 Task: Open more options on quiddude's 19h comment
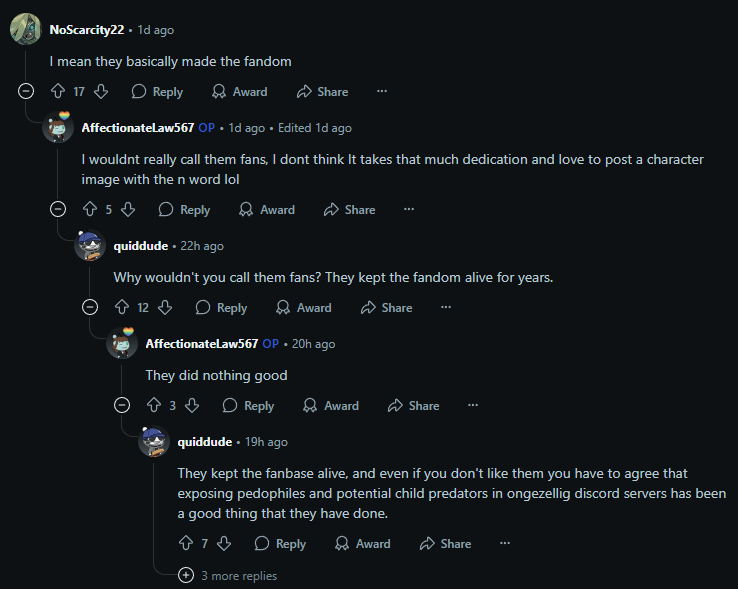504,544
